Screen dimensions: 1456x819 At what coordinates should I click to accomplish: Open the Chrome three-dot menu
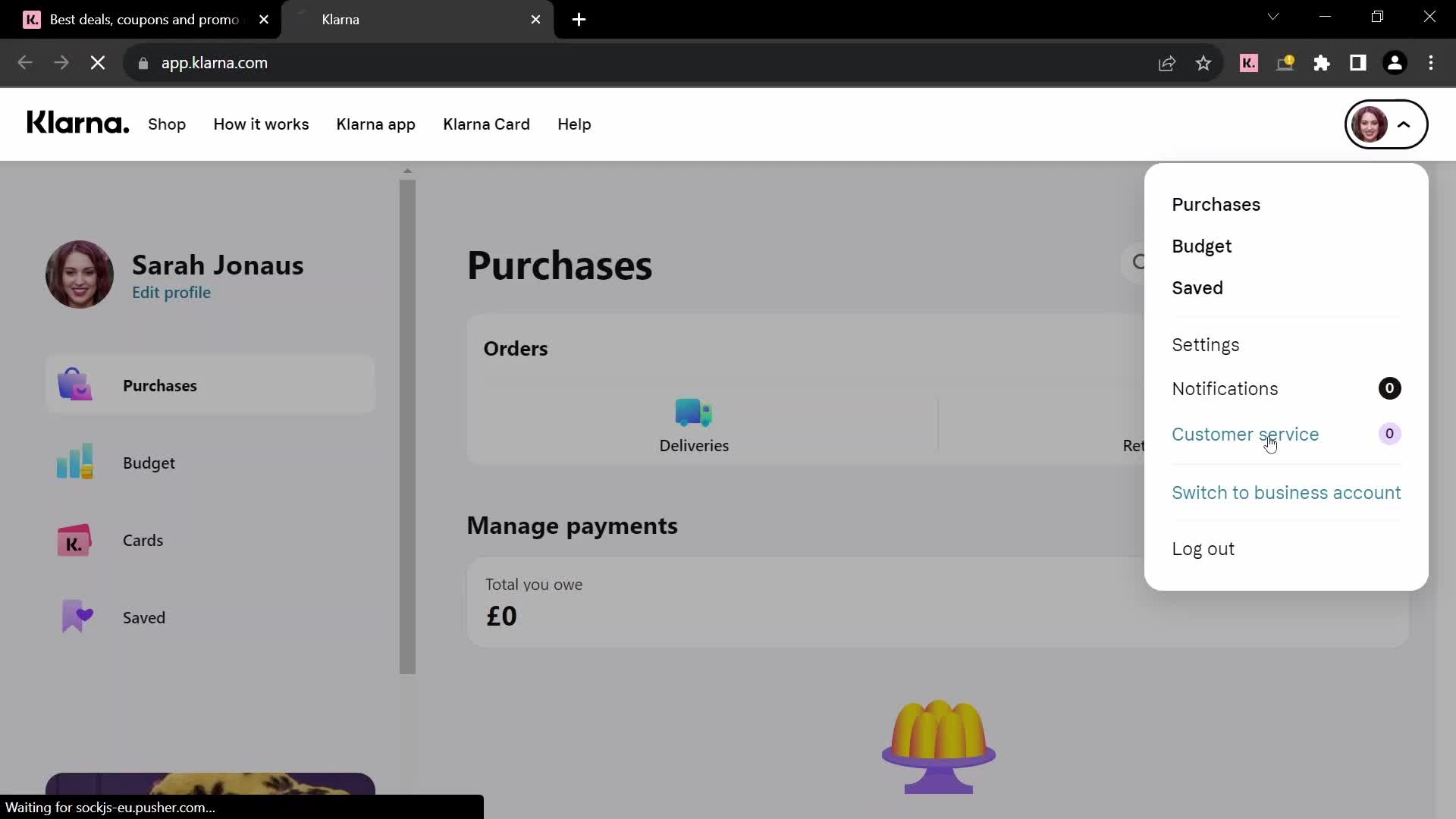point(1431,63)
